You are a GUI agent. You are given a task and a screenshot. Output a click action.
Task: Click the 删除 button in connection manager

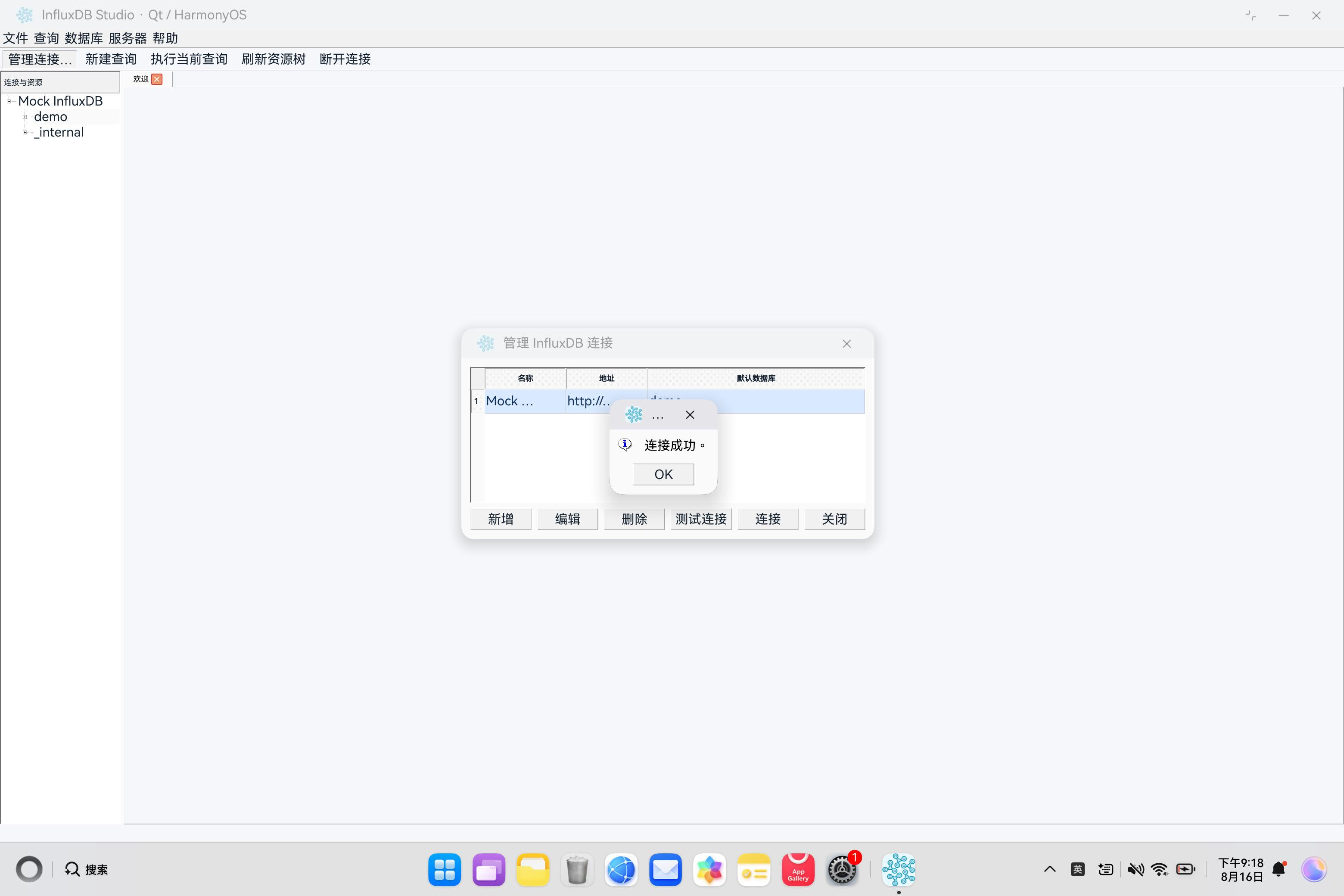pyautogui.click(x=634, y=519)
